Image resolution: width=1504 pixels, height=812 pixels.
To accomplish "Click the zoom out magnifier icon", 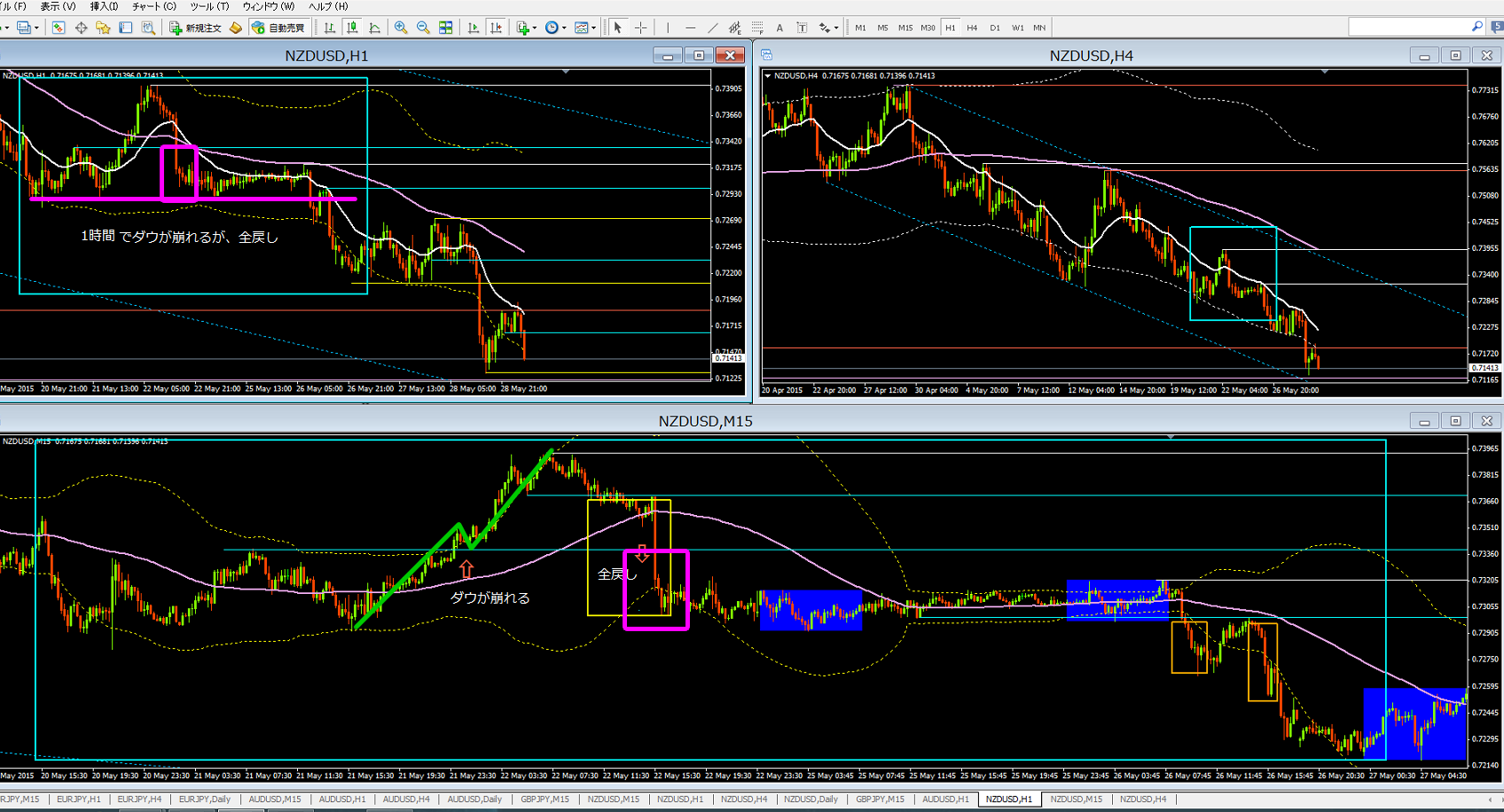I will click(x=423, y=27).
